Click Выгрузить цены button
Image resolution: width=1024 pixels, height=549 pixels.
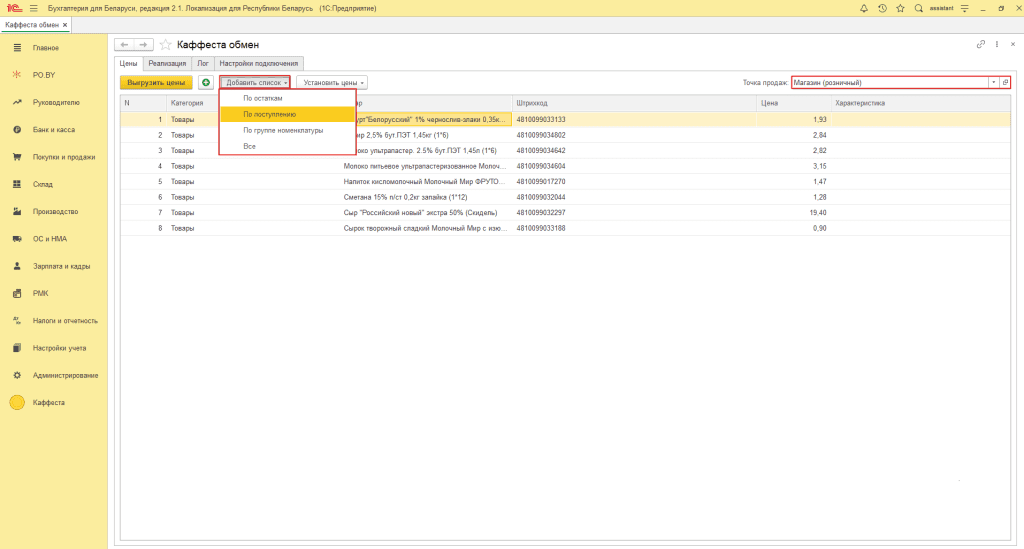pyautogui.click(x=156, y=82)
